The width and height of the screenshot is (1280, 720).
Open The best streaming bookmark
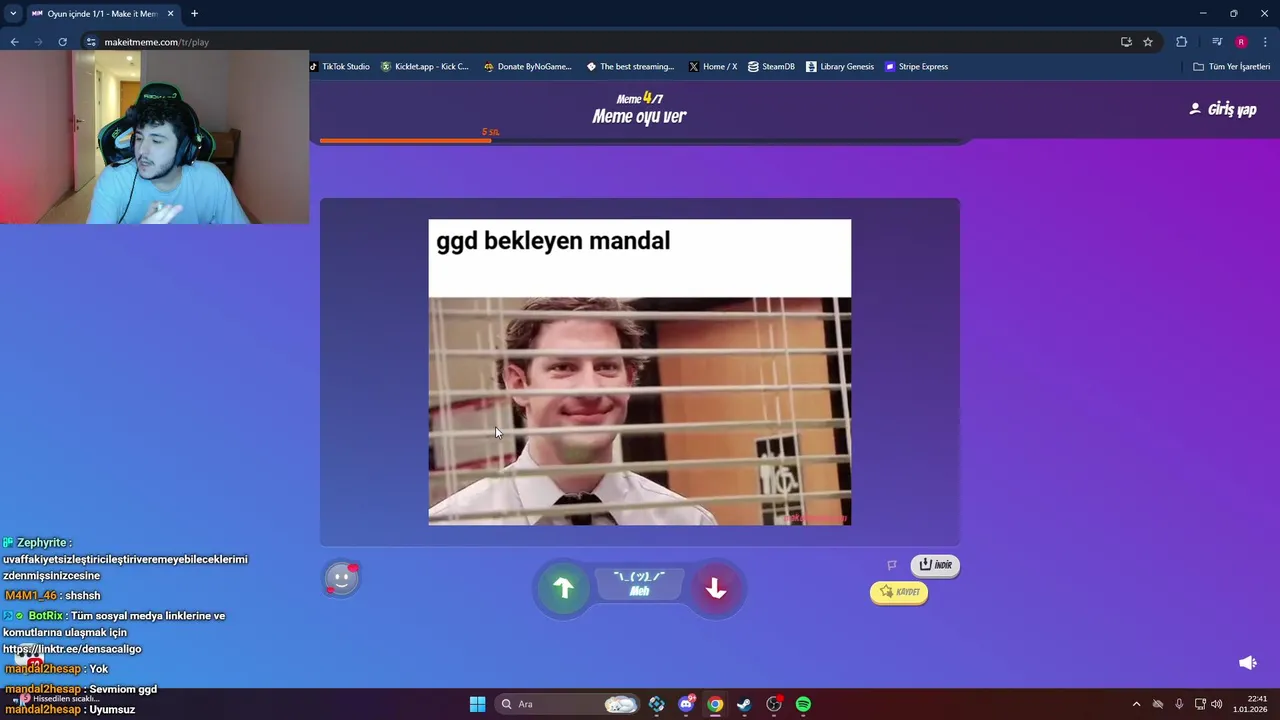[x=630, y=67]
